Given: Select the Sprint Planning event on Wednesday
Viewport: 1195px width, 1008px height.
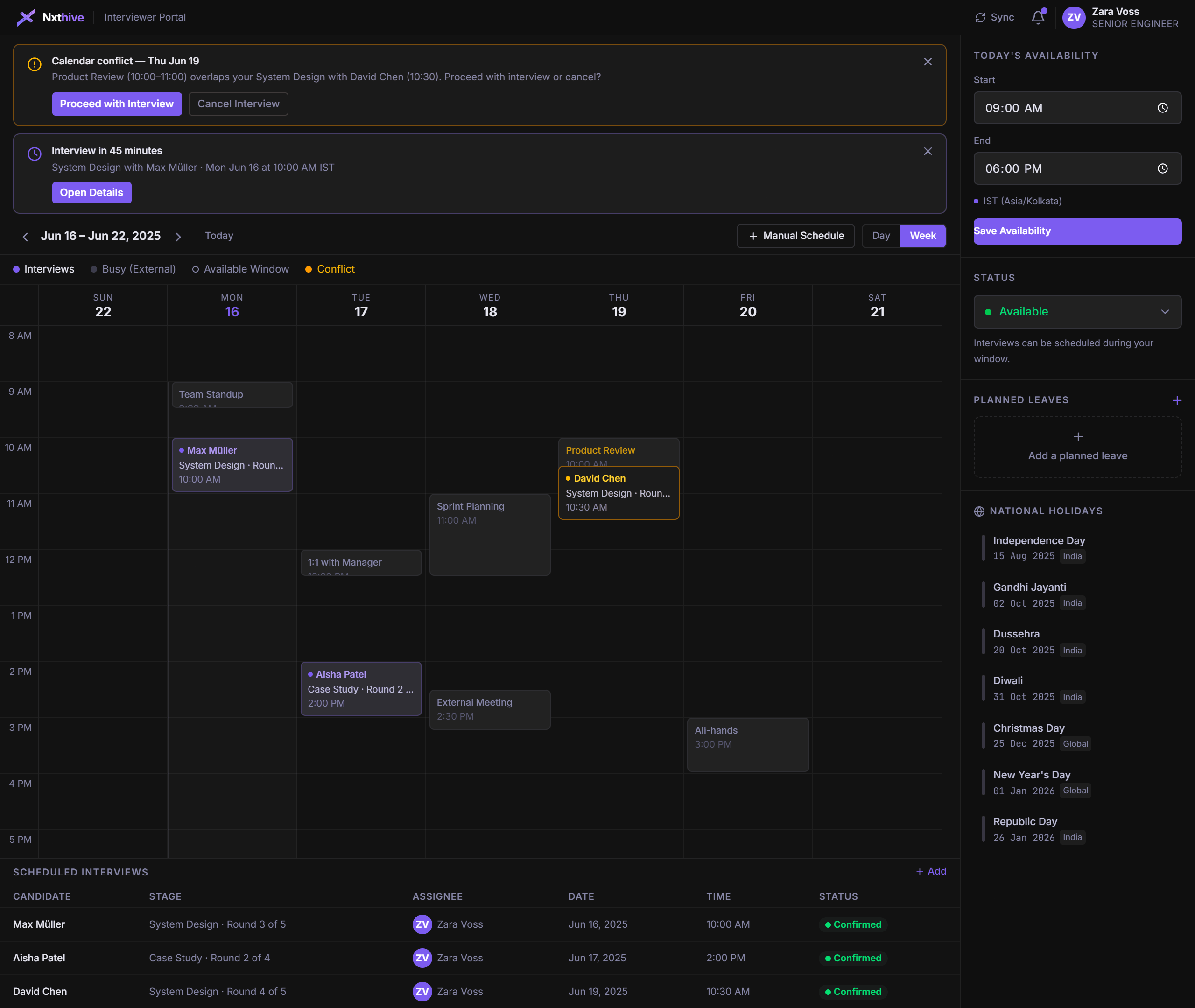Looking at the screenshot, I should [490, 534].
